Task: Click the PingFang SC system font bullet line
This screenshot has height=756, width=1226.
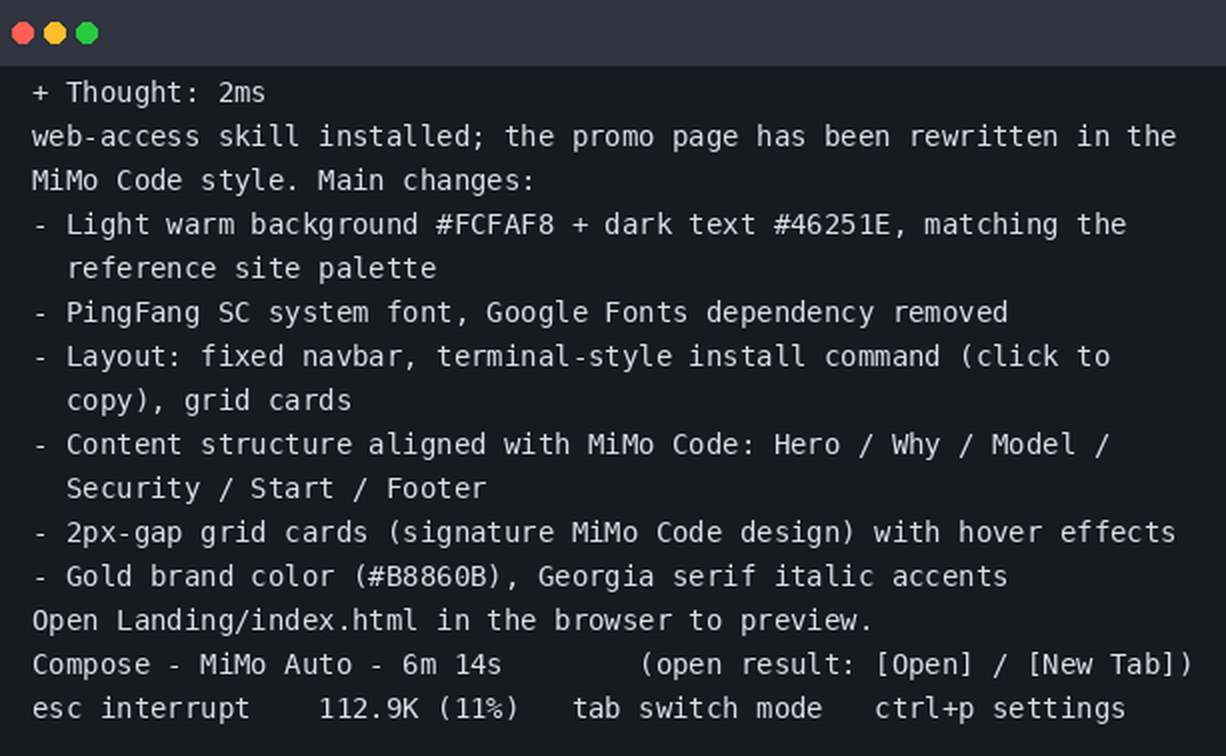Action: tap(520, 313)
